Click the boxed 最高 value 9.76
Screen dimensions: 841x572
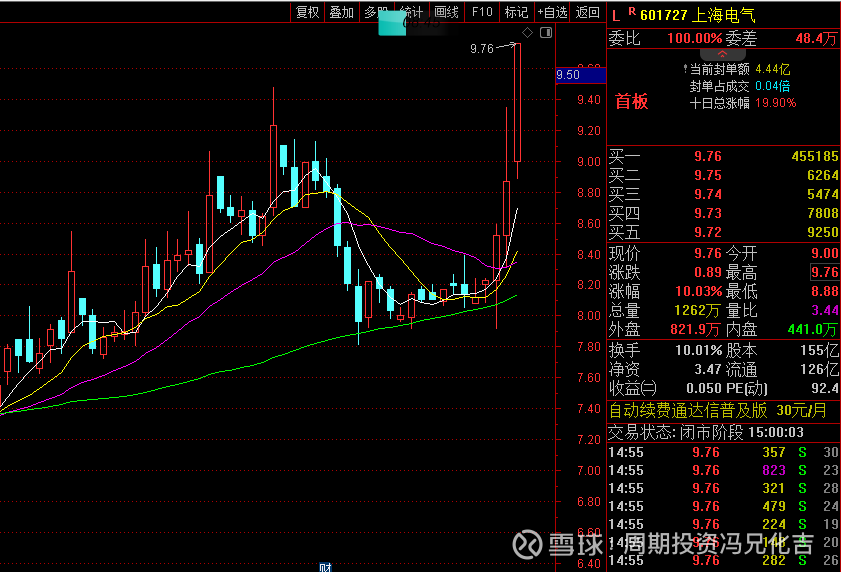(824, 272)
